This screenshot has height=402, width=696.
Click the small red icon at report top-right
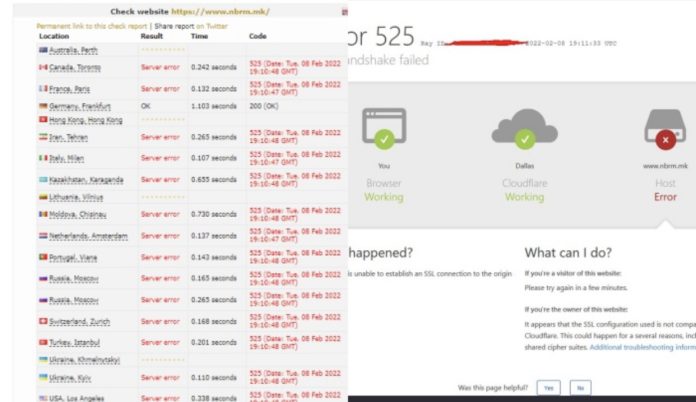coord(344,12)
